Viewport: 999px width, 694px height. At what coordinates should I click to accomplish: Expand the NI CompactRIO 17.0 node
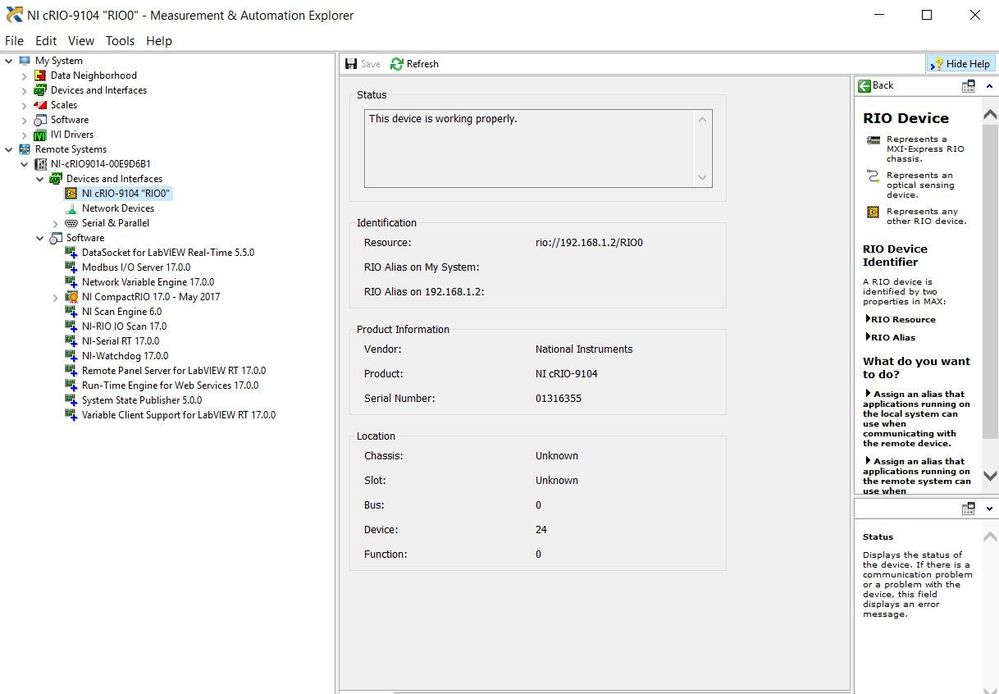pyautogui.click(x=55, y=298)
